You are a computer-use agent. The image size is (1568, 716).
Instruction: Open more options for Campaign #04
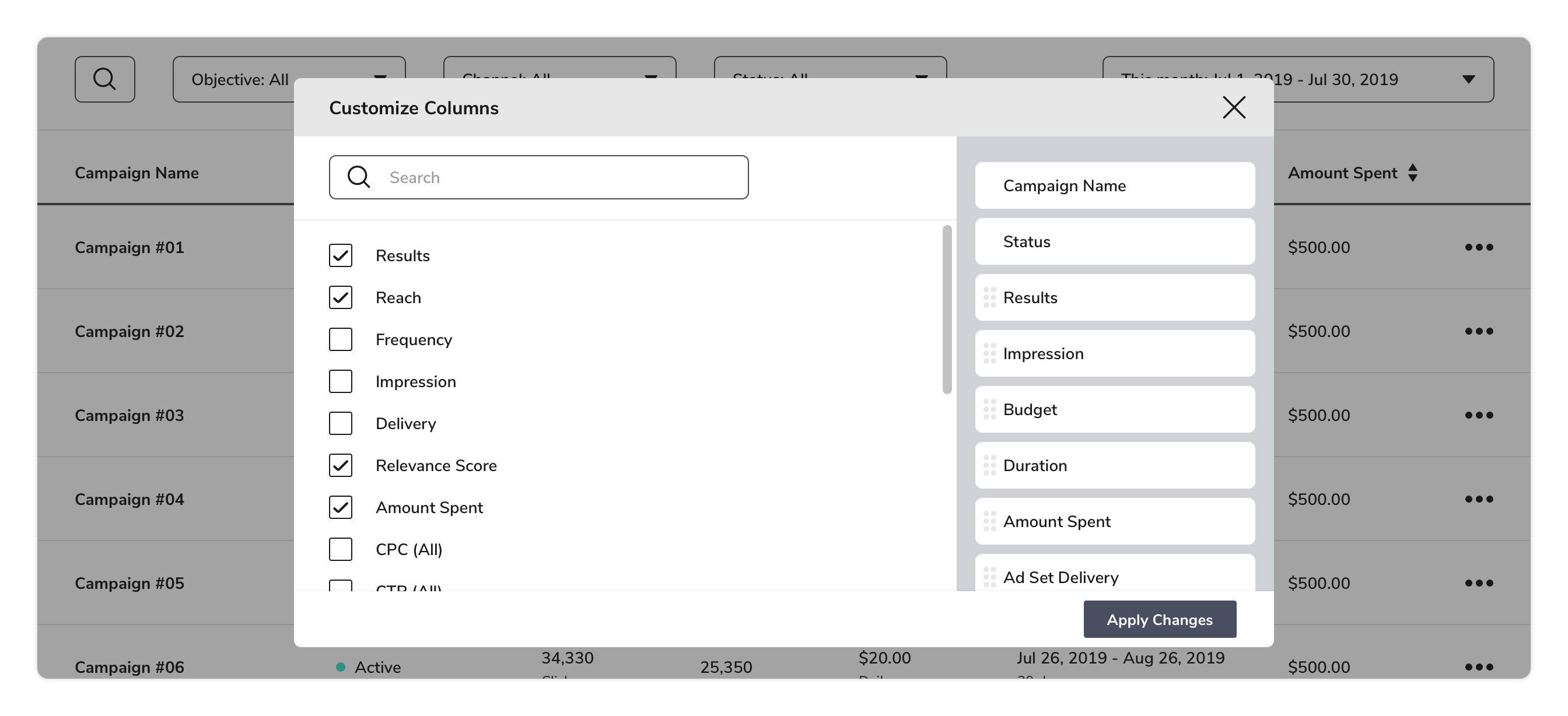pos(1479,499)
